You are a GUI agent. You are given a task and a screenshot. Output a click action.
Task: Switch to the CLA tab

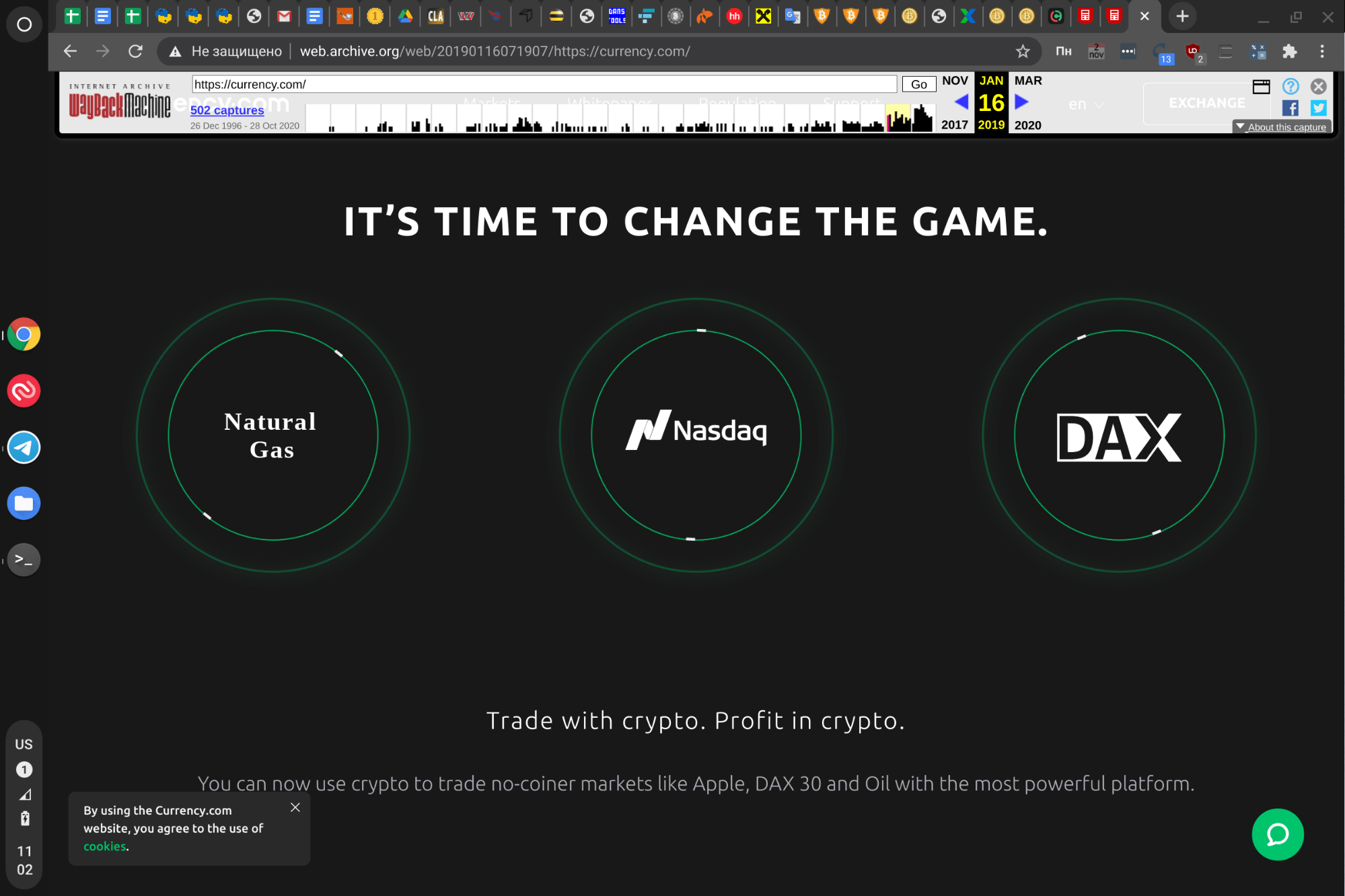tap(435, 16)
